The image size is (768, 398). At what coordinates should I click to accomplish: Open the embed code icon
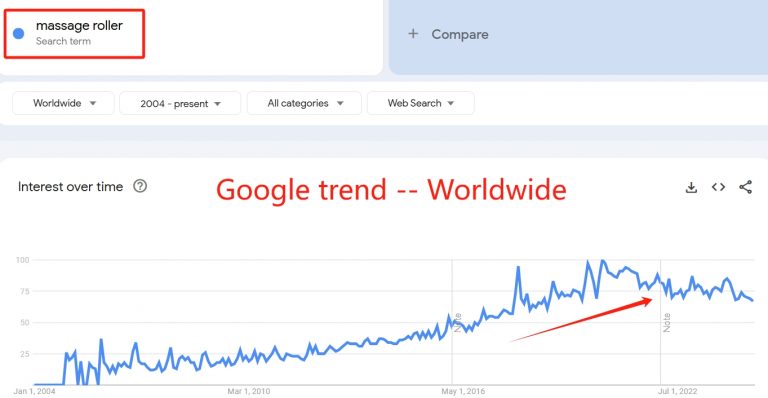[x=718, y=187]
